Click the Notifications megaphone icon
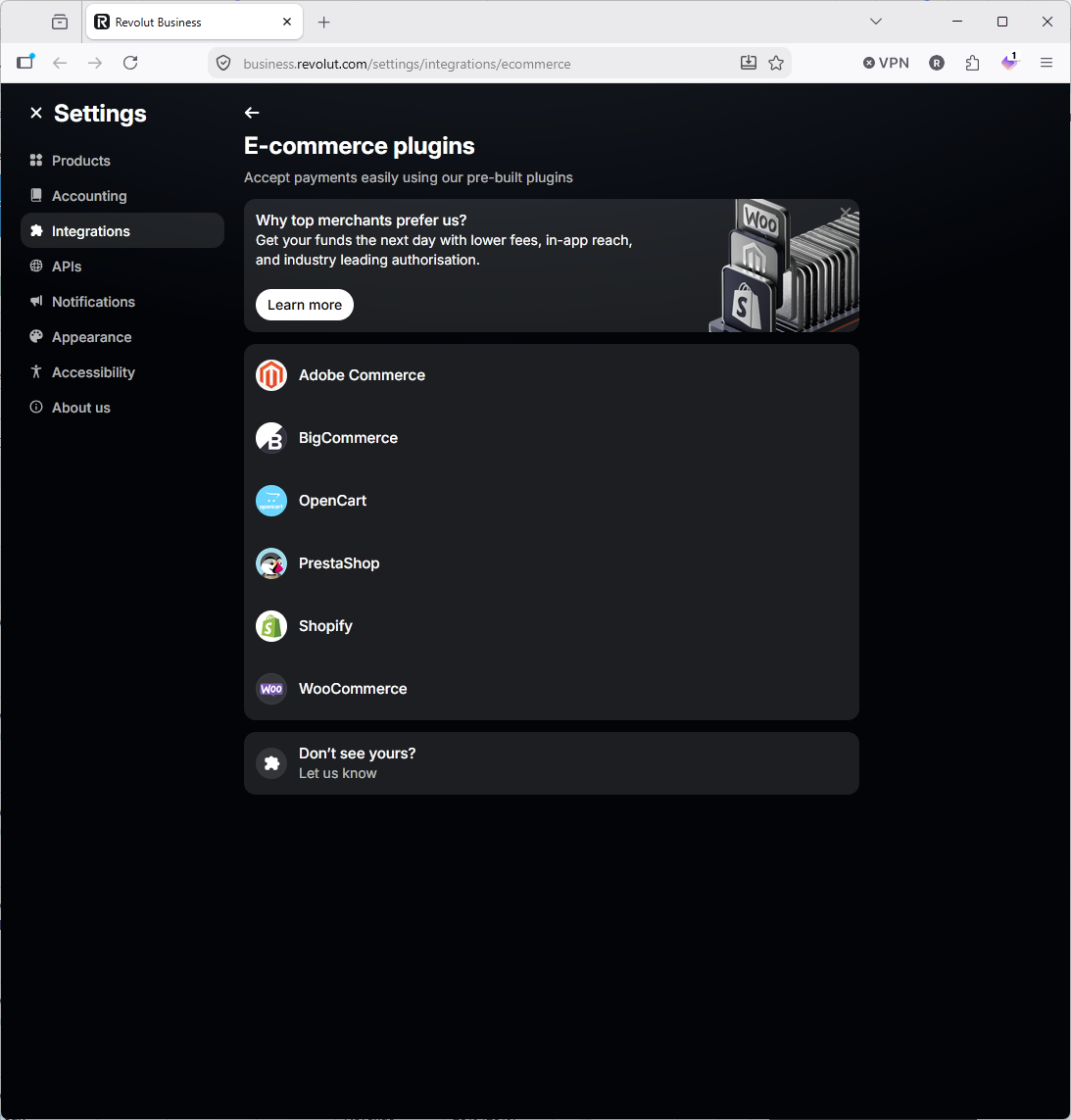Viewport: 1071px width, 1120px height. click(35, 301)
